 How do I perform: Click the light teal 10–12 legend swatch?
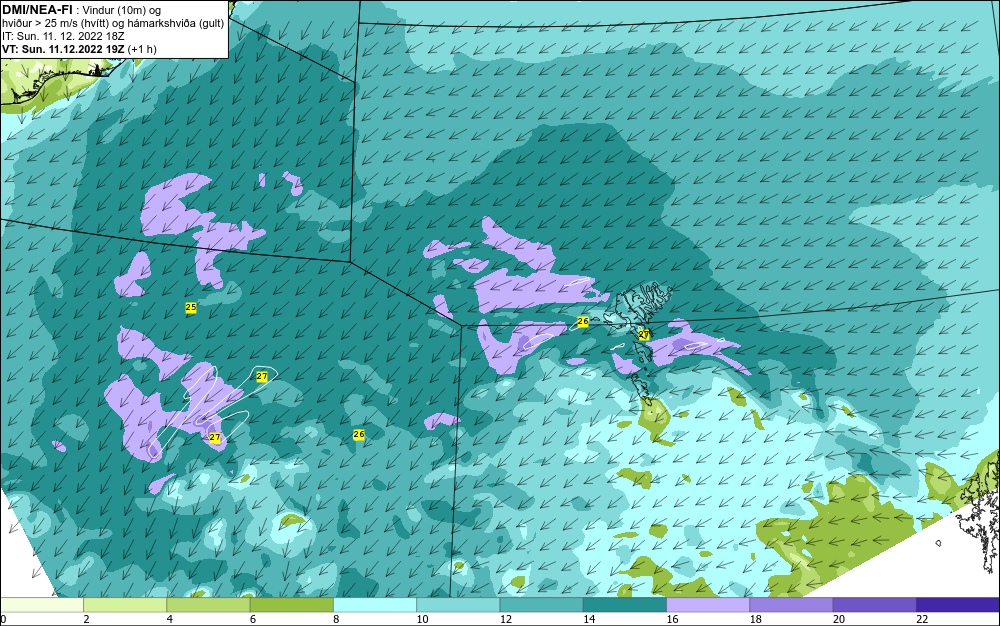(458, 605)
